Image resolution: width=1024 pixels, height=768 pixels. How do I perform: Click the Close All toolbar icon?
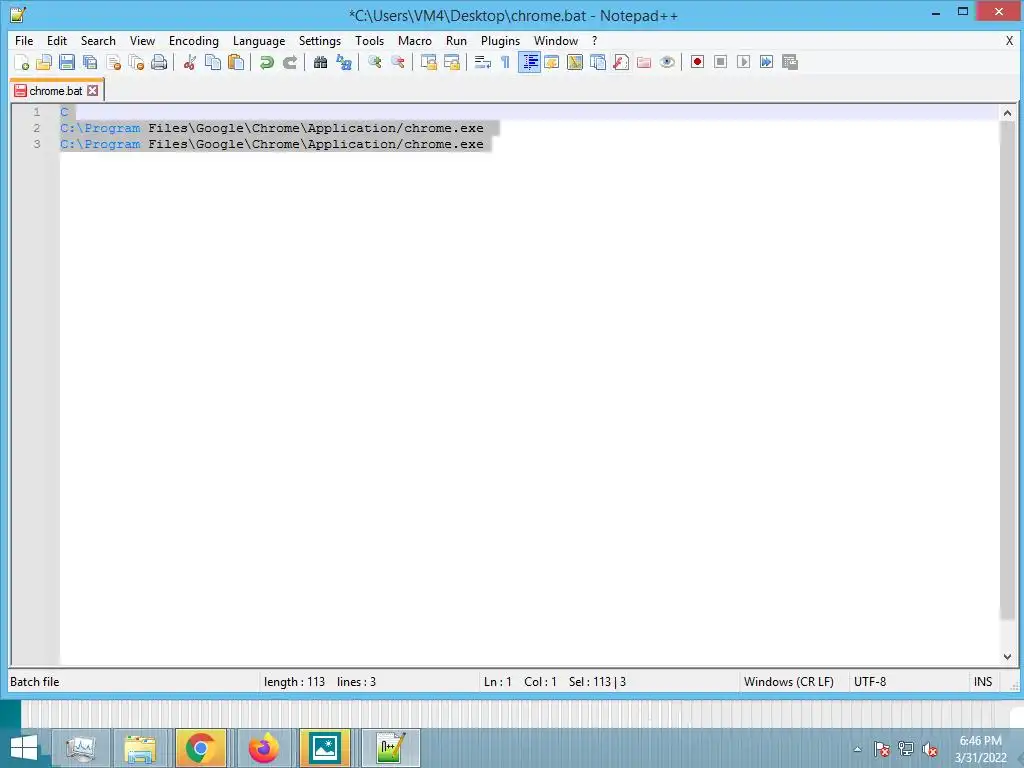click(x=136, y=62)
